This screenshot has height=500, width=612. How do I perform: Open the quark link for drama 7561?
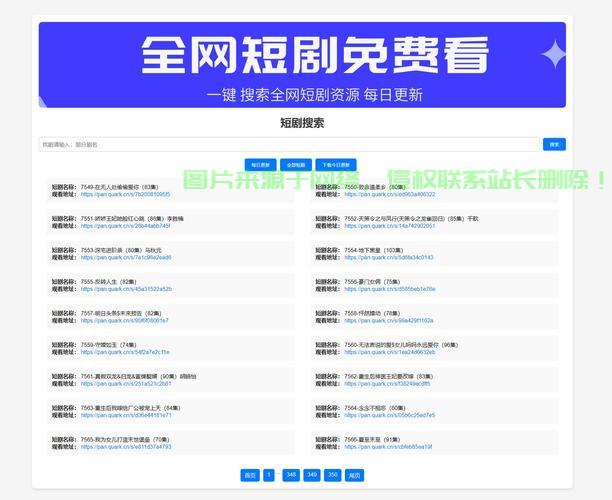coord(126,384)
